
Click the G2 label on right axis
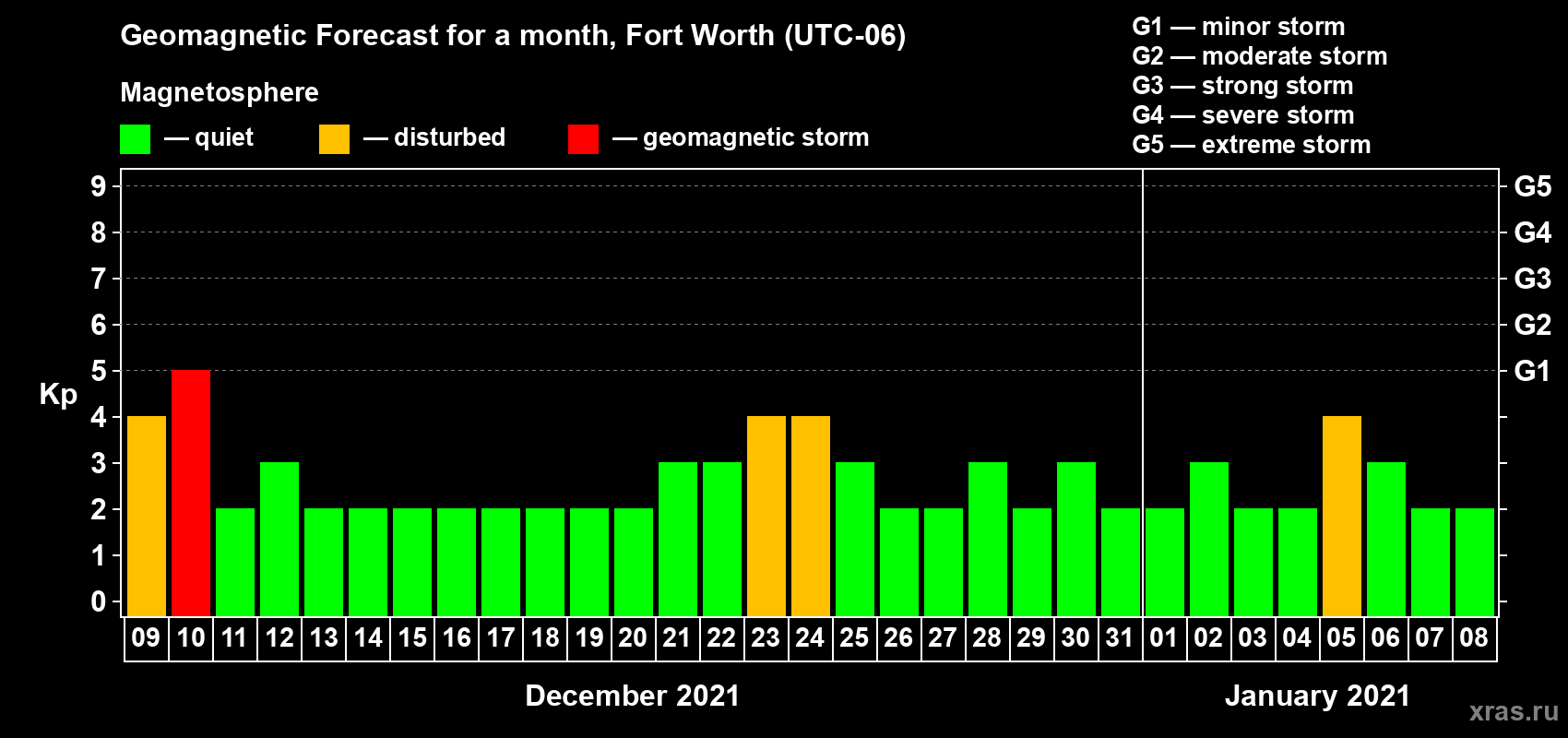coord(1532,325)
